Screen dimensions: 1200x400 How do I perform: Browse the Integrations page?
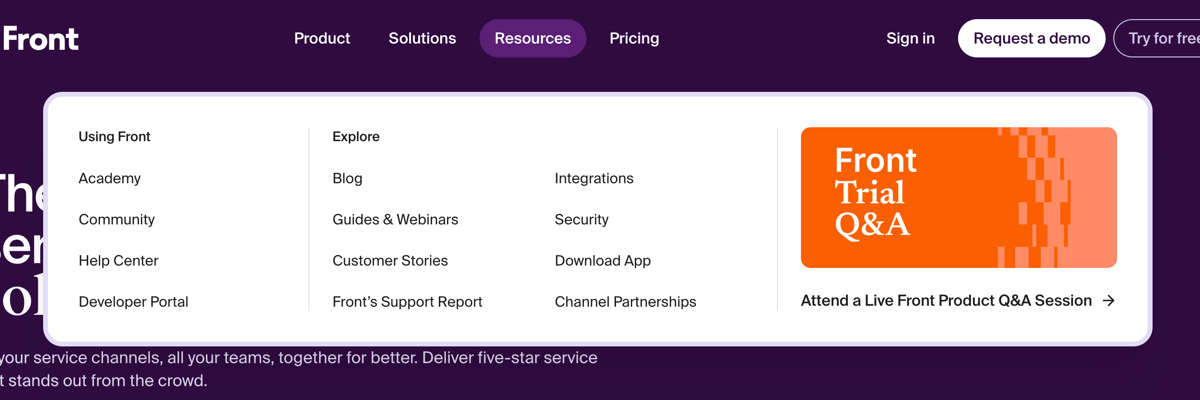coord(594,179)
